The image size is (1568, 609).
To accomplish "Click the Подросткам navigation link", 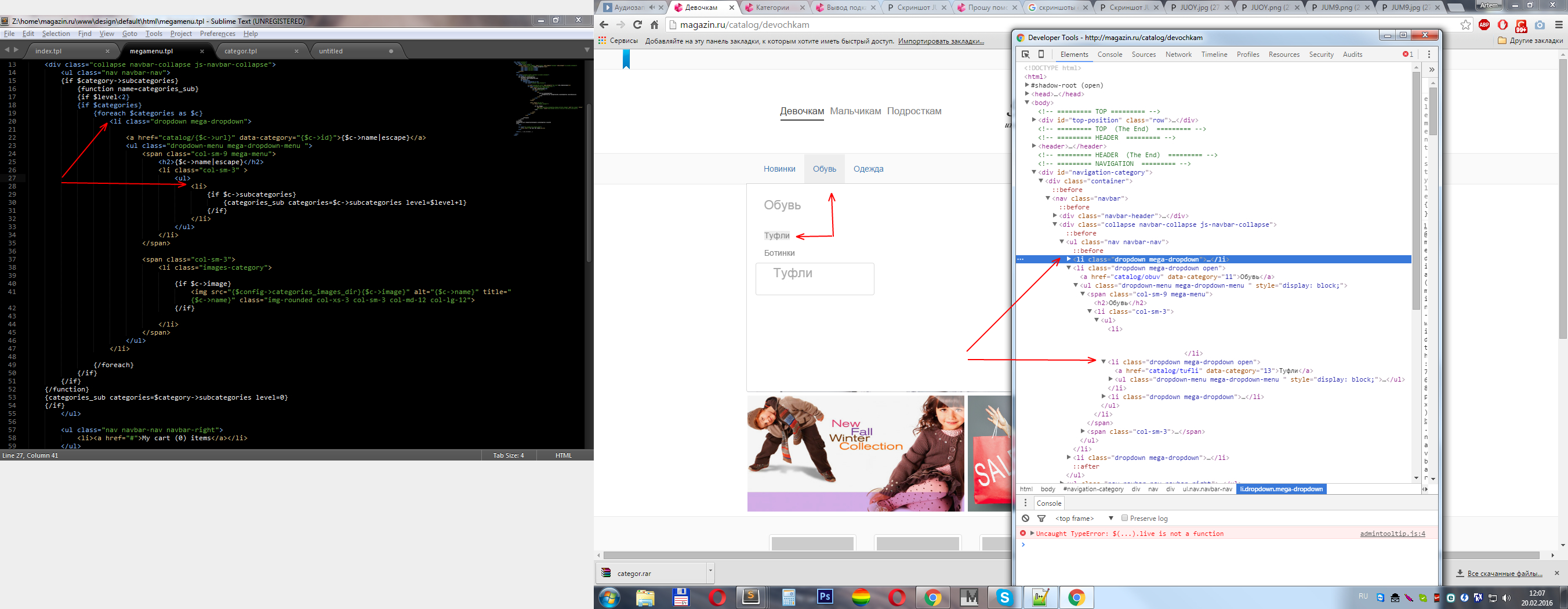I will point(914,111).
